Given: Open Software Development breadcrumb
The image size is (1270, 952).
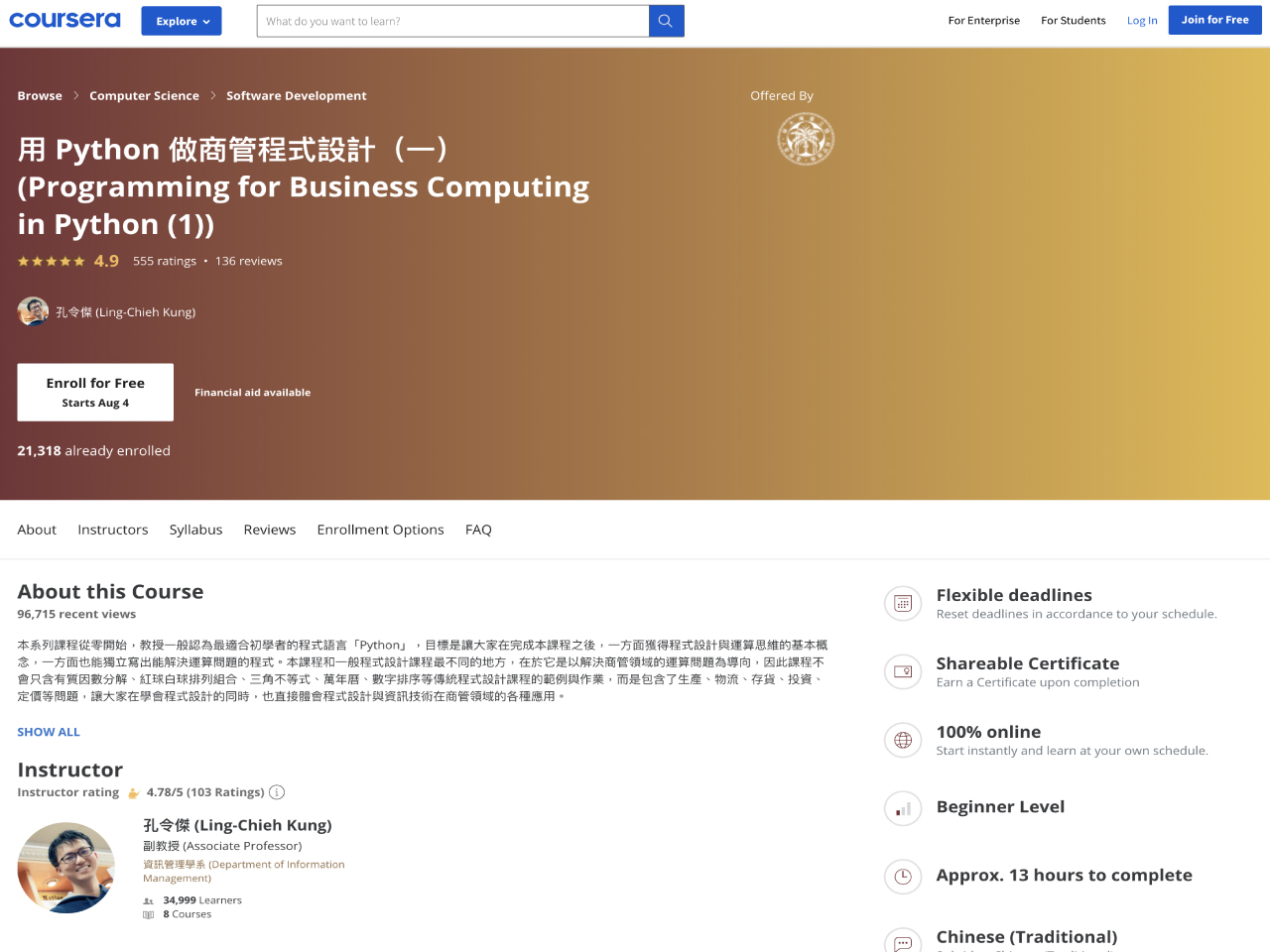Looking at the screenshot, I should pyautogui.click(x=297, y=96).
